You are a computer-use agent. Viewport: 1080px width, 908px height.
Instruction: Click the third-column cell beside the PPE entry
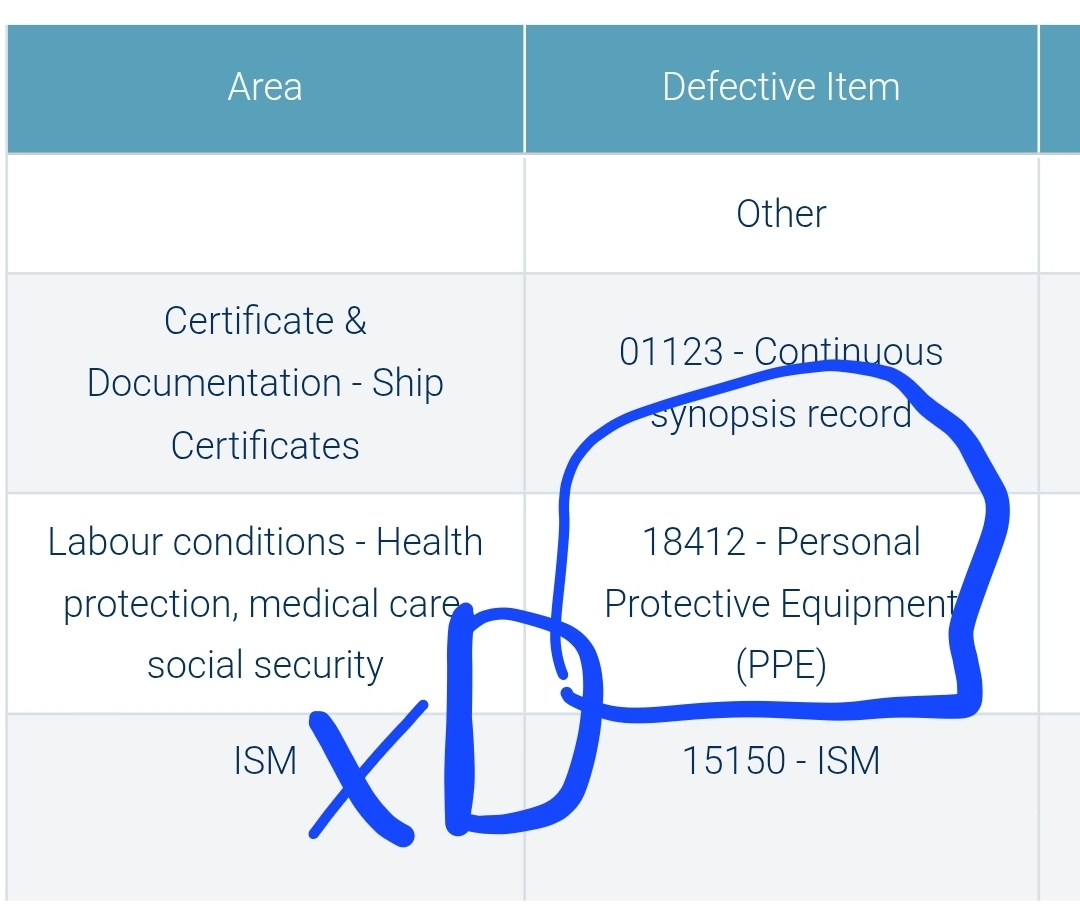1060,603
